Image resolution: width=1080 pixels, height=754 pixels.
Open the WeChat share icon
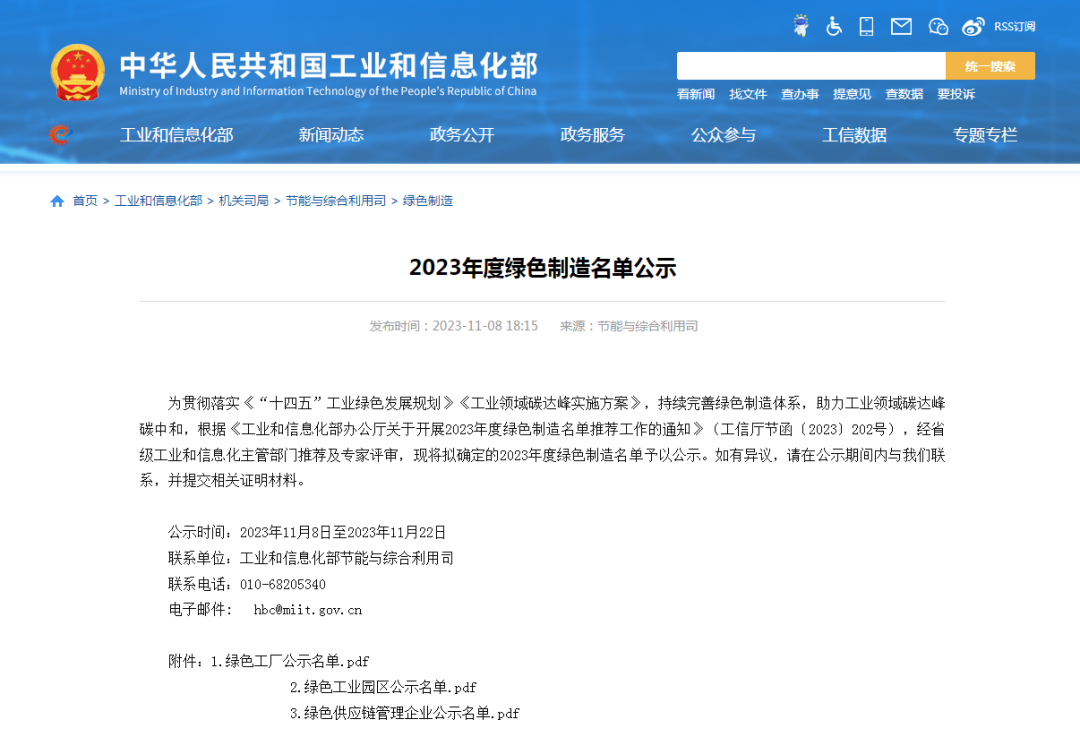tap(937, 26)
